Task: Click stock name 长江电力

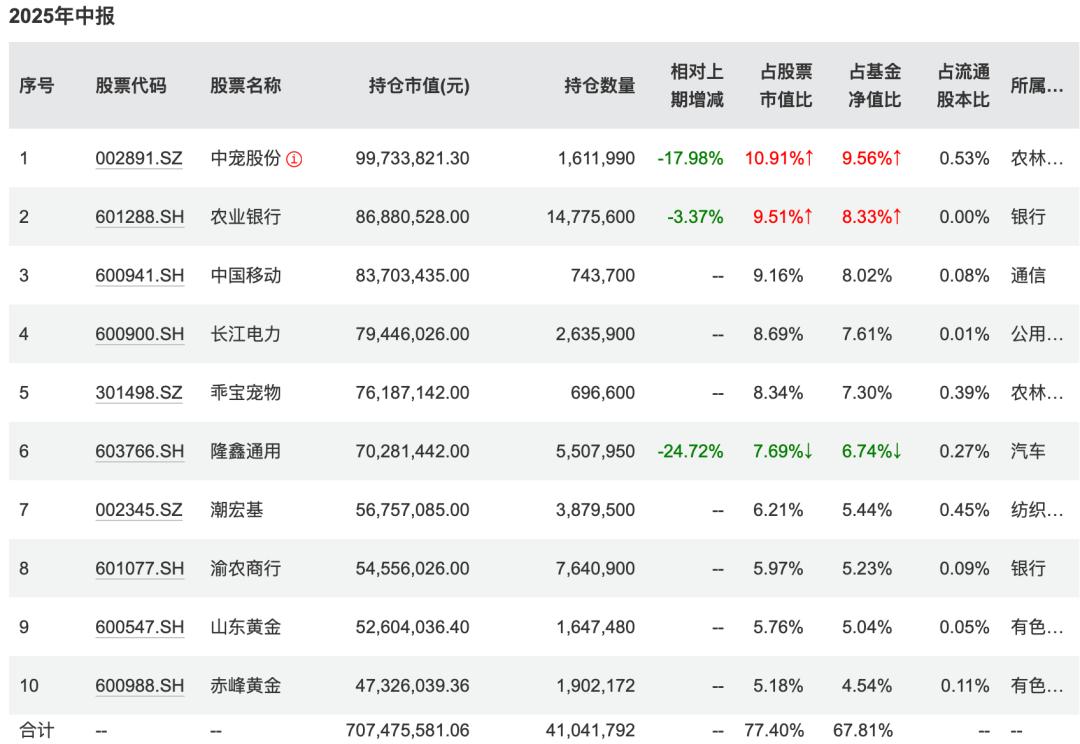Action: pyautogui.click(x=246, y=334)
